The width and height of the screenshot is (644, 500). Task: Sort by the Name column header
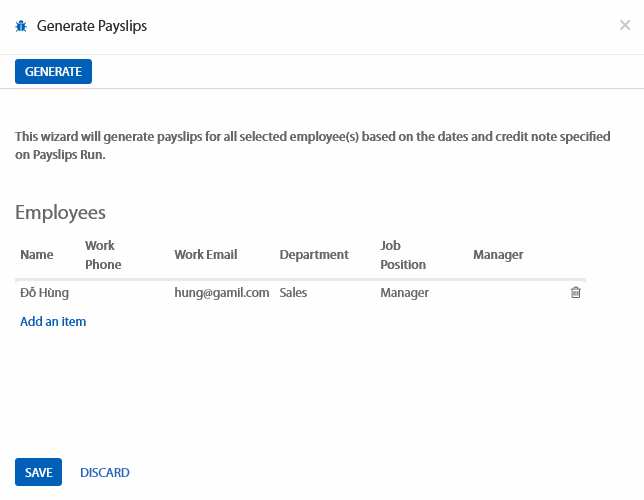point(36,255)
